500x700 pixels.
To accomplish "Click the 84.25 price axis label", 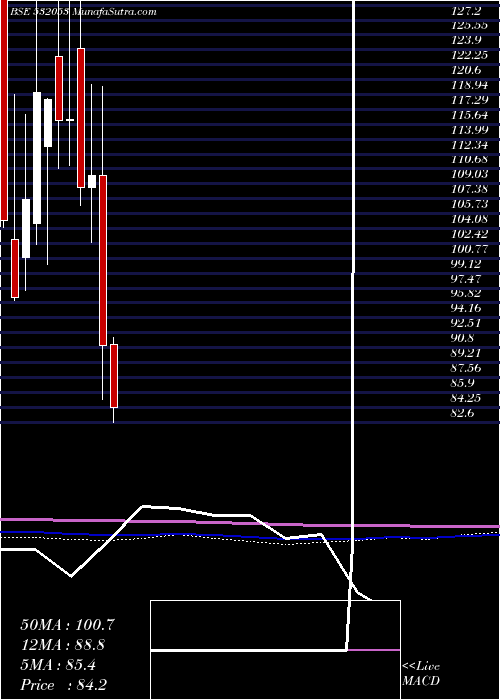I will click(467, 398).
